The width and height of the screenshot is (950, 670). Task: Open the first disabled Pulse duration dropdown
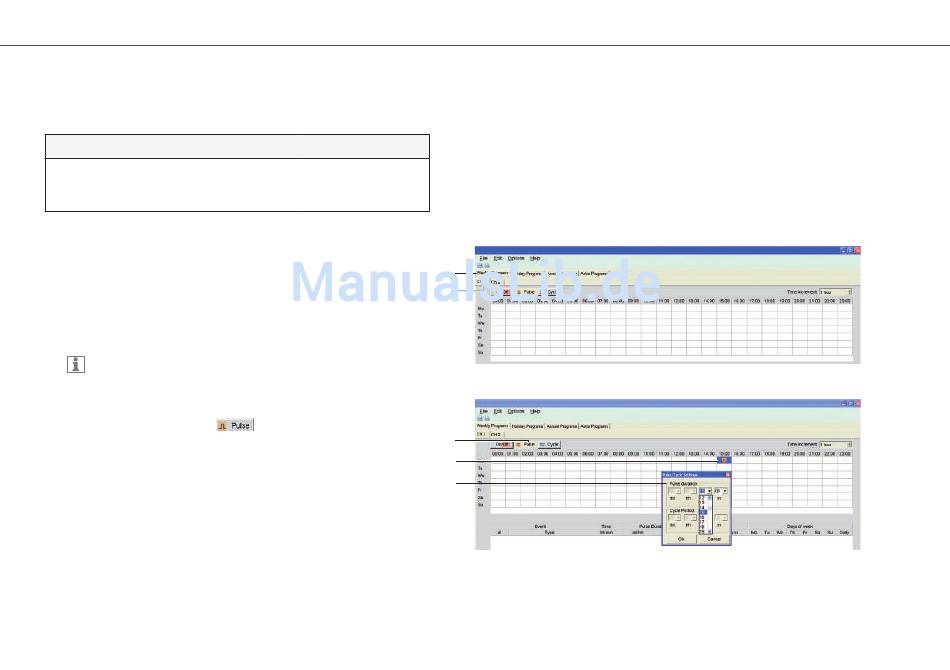pos(674,491)
